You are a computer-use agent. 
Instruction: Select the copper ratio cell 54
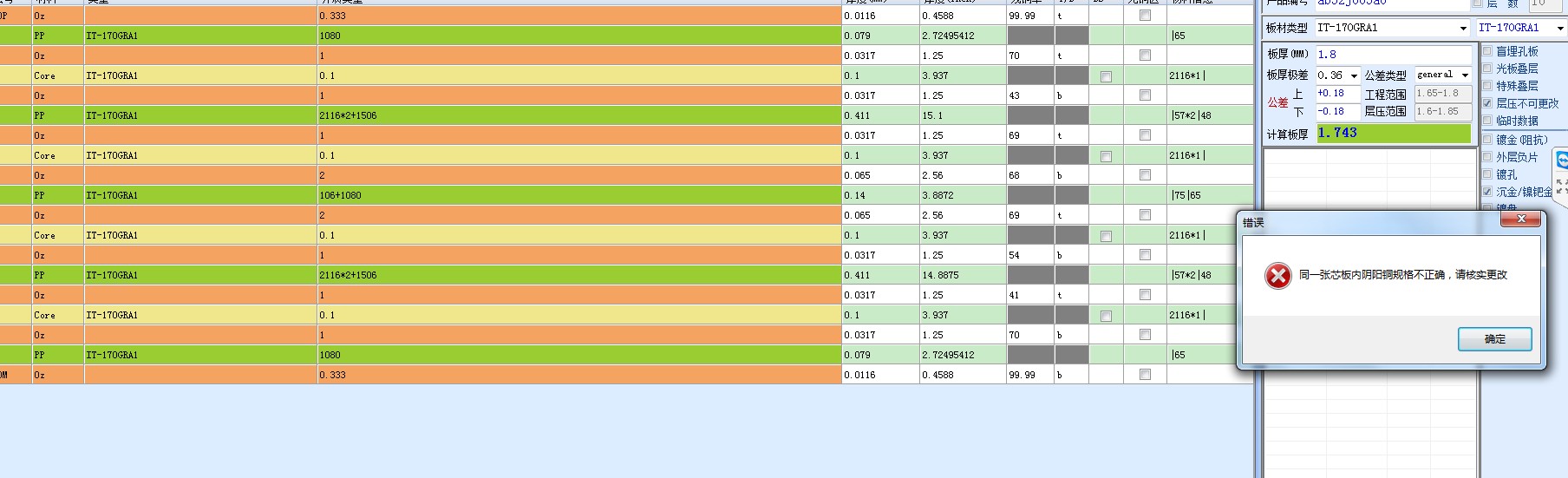coord(1030,255)
